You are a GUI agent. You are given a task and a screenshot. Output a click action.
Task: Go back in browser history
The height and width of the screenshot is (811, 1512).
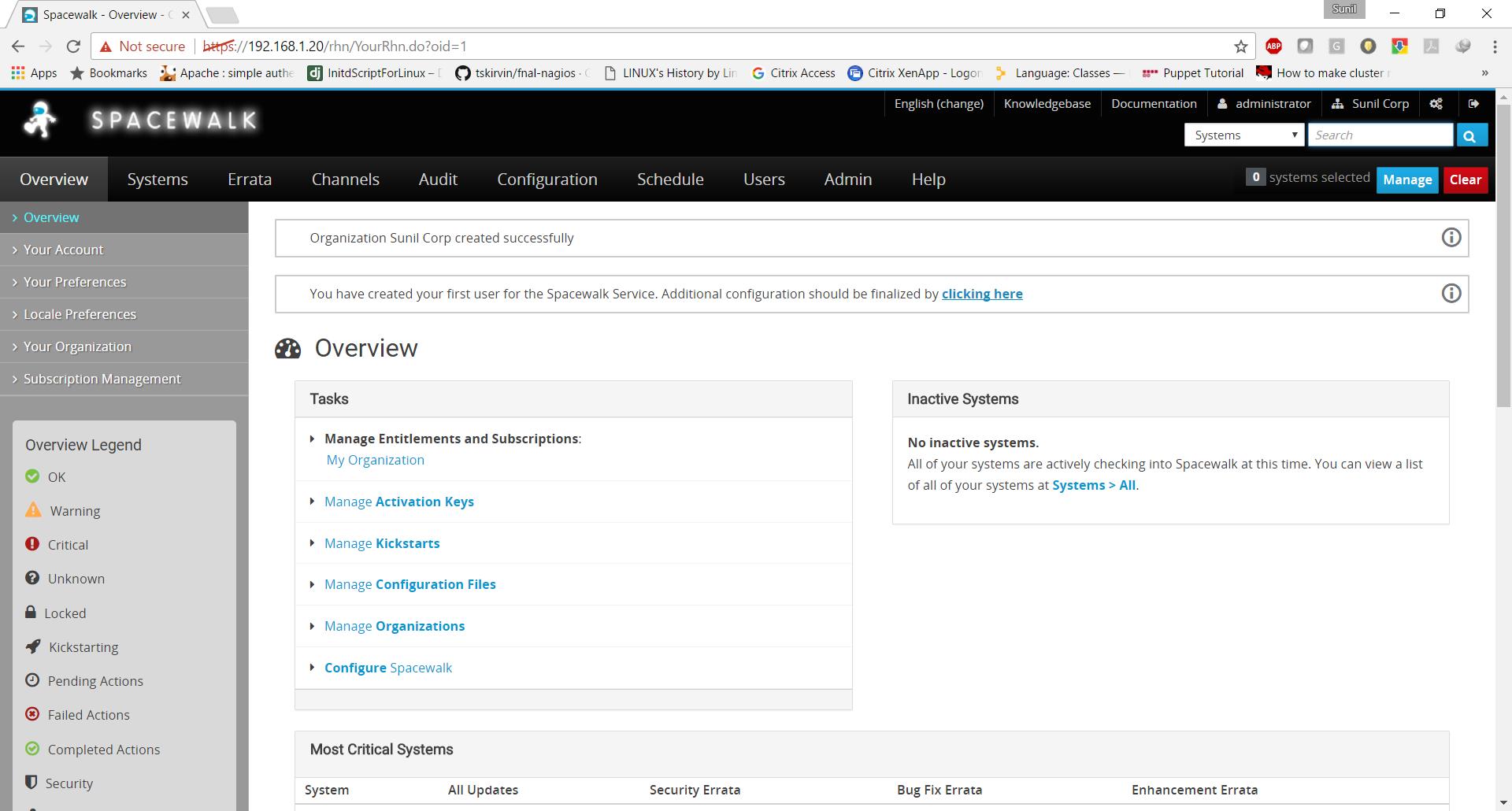pyautogui.click(x=19, y=46)
